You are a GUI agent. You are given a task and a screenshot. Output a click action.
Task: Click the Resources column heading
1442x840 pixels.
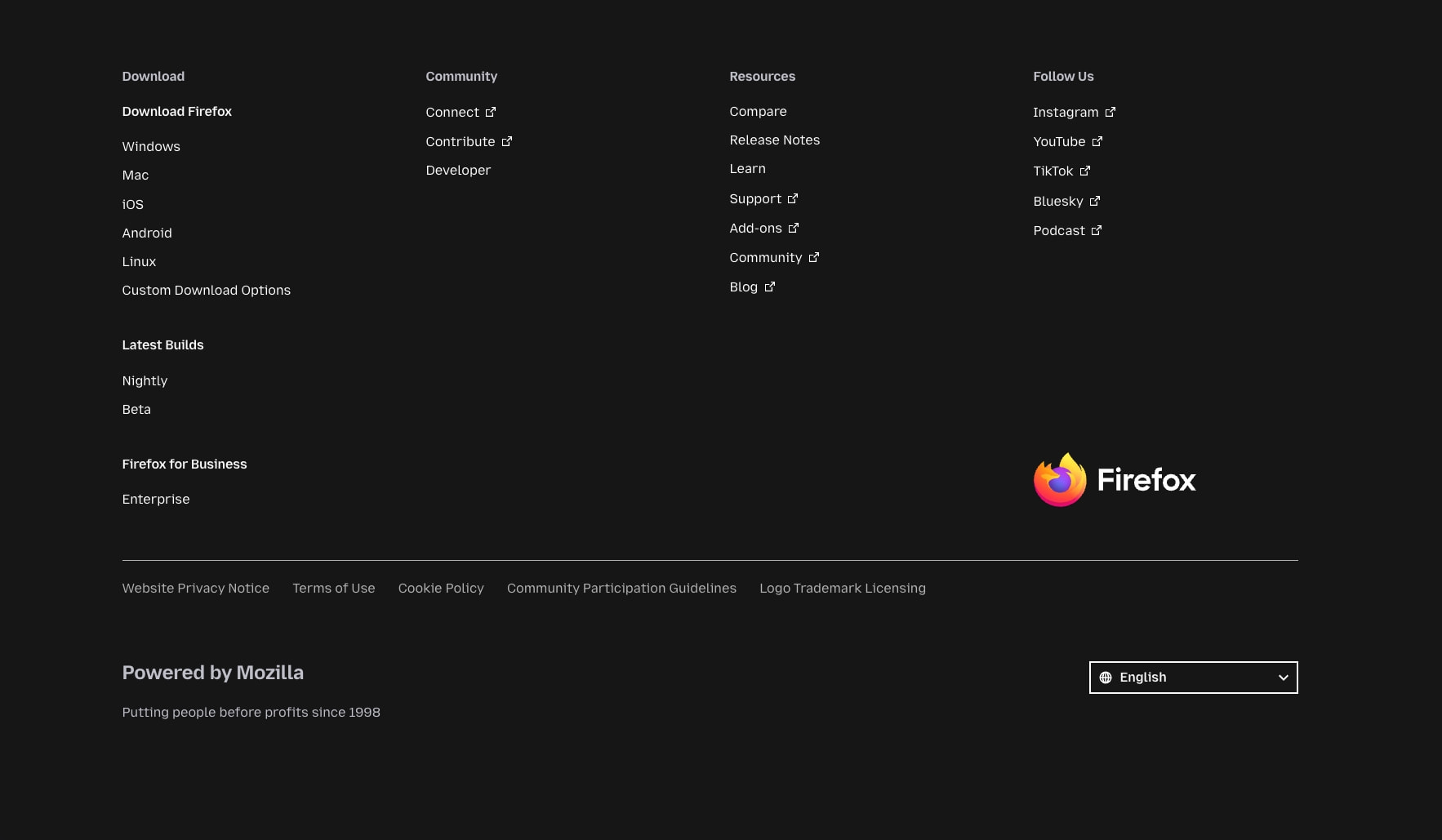(x=763, y=76)
